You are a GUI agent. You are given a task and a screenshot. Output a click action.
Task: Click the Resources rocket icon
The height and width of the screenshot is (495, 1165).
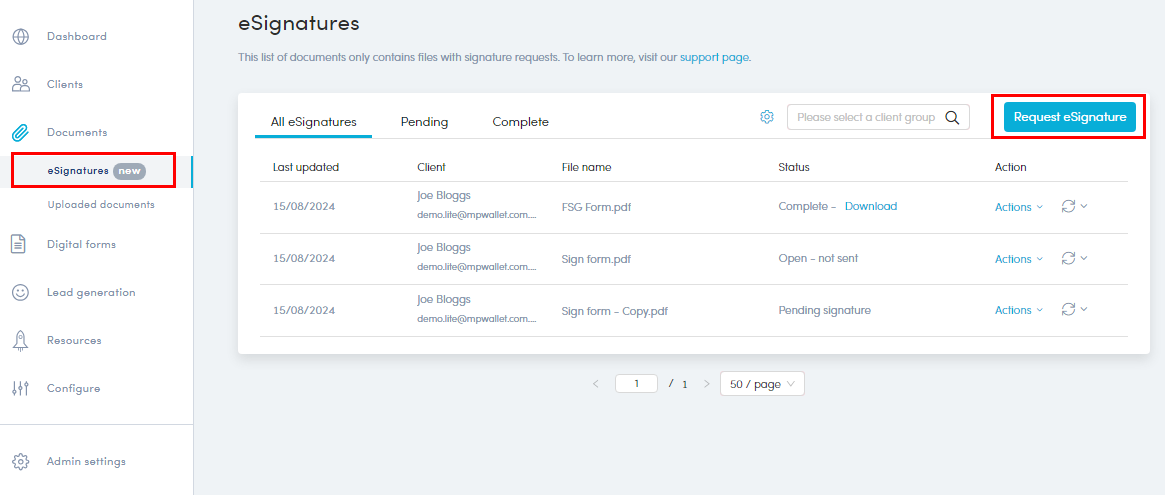click(x=20, y=340)
